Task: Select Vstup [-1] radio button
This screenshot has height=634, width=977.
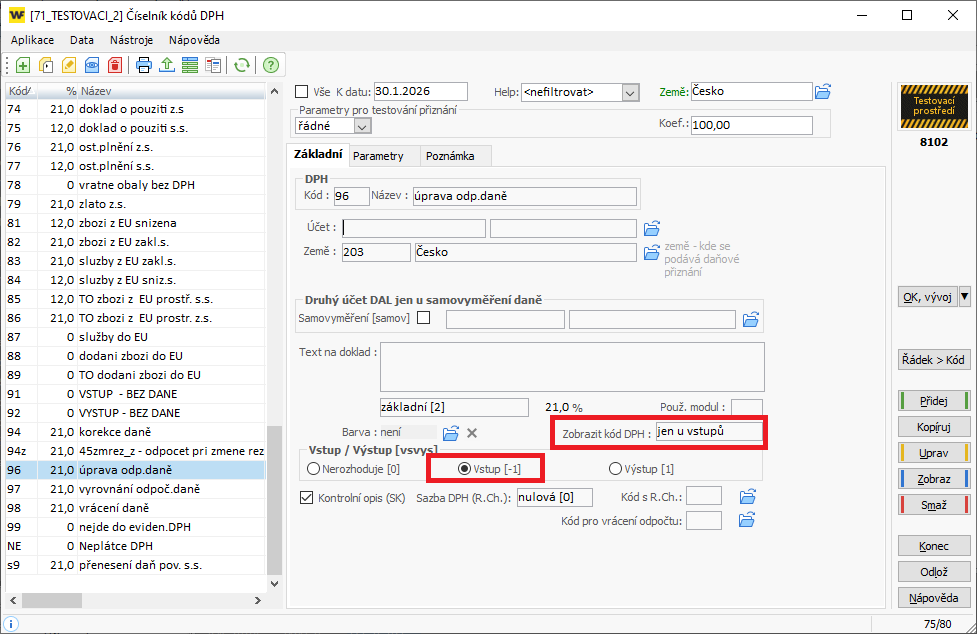Action: click(464, 468)
